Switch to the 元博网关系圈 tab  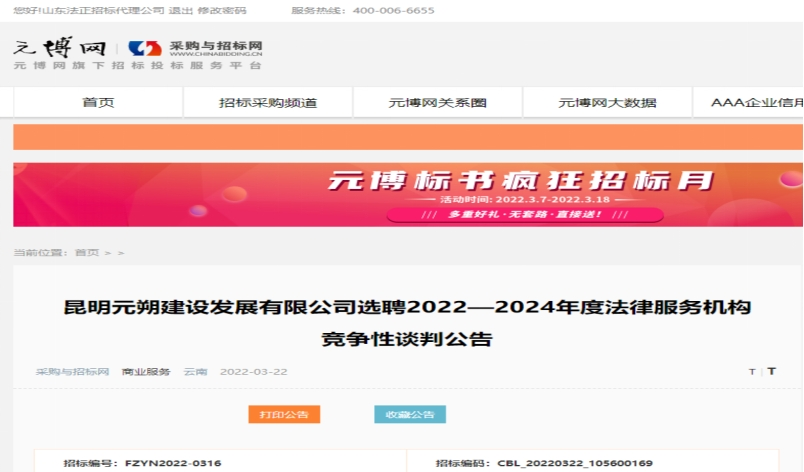[437, 102]
